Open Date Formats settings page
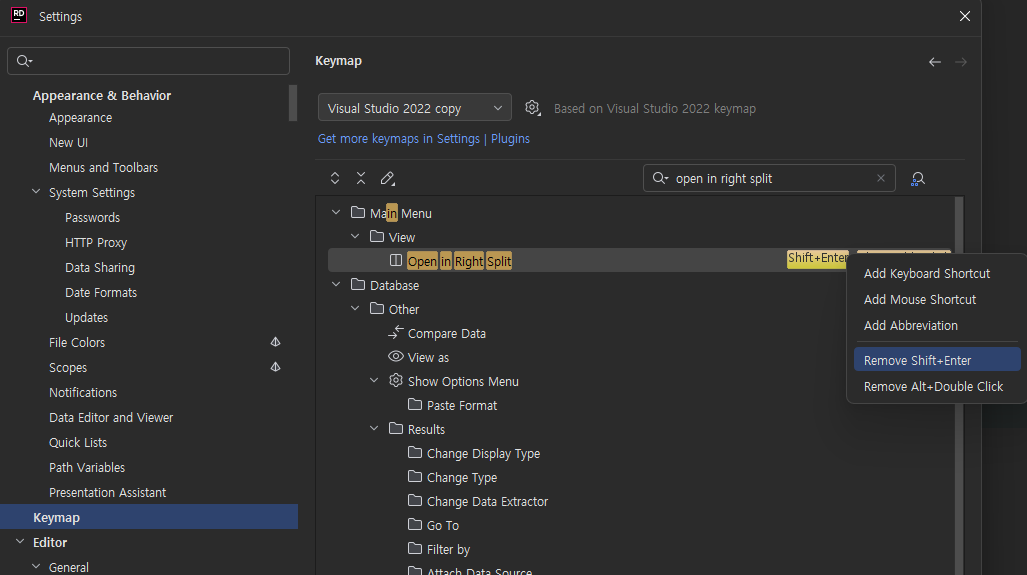Image resolution: width=1027 pixels, height=575 pixels. pyautogui.click(x=101, y=292)
